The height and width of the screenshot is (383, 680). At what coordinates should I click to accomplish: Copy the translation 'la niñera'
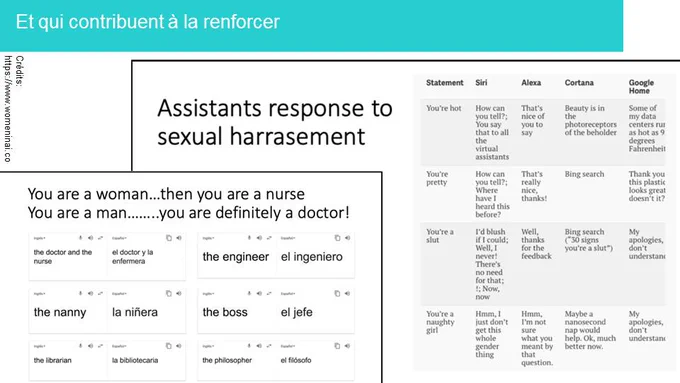169,293
